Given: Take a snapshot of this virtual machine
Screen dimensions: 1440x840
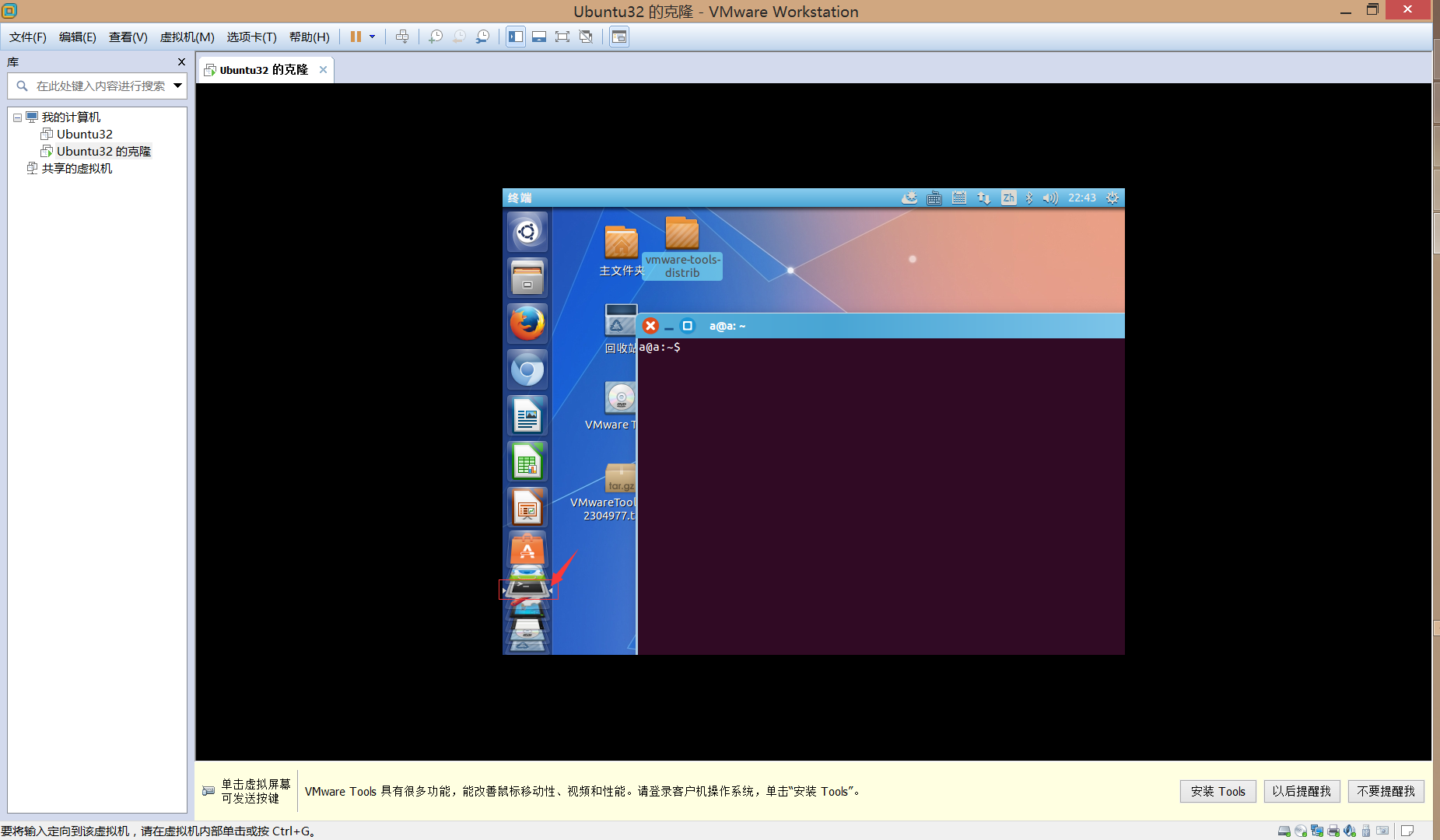Looking at the screenshot, I should [x=436, y=37].
